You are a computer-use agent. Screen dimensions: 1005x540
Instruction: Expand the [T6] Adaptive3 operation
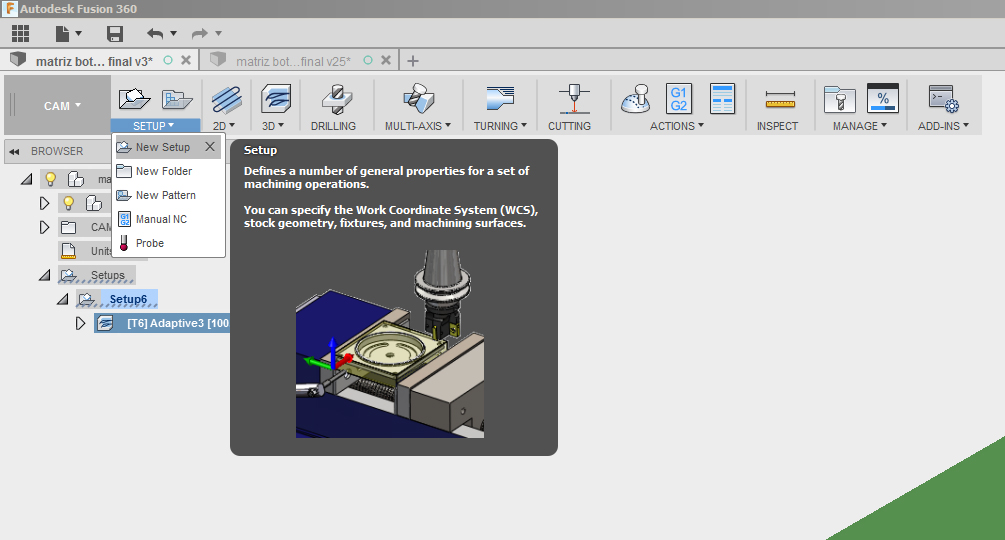80,323
